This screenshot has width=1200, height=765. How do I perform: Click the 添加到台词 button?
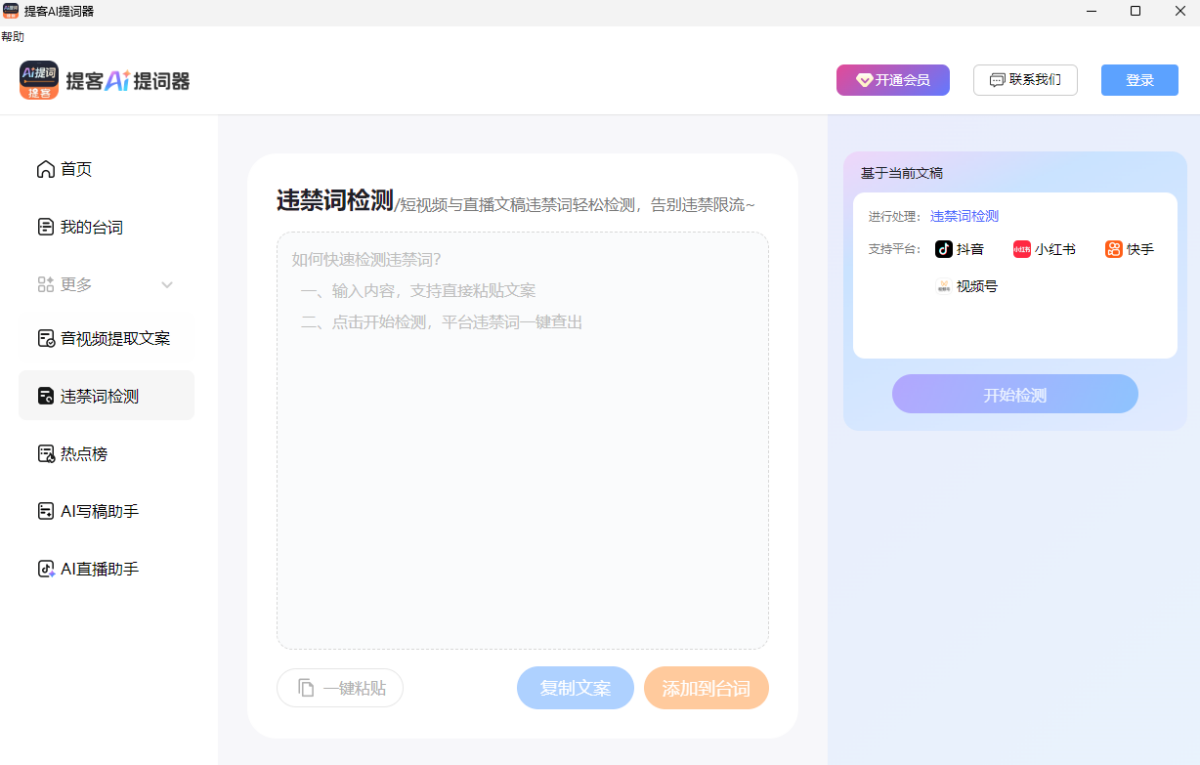(706, 688)
